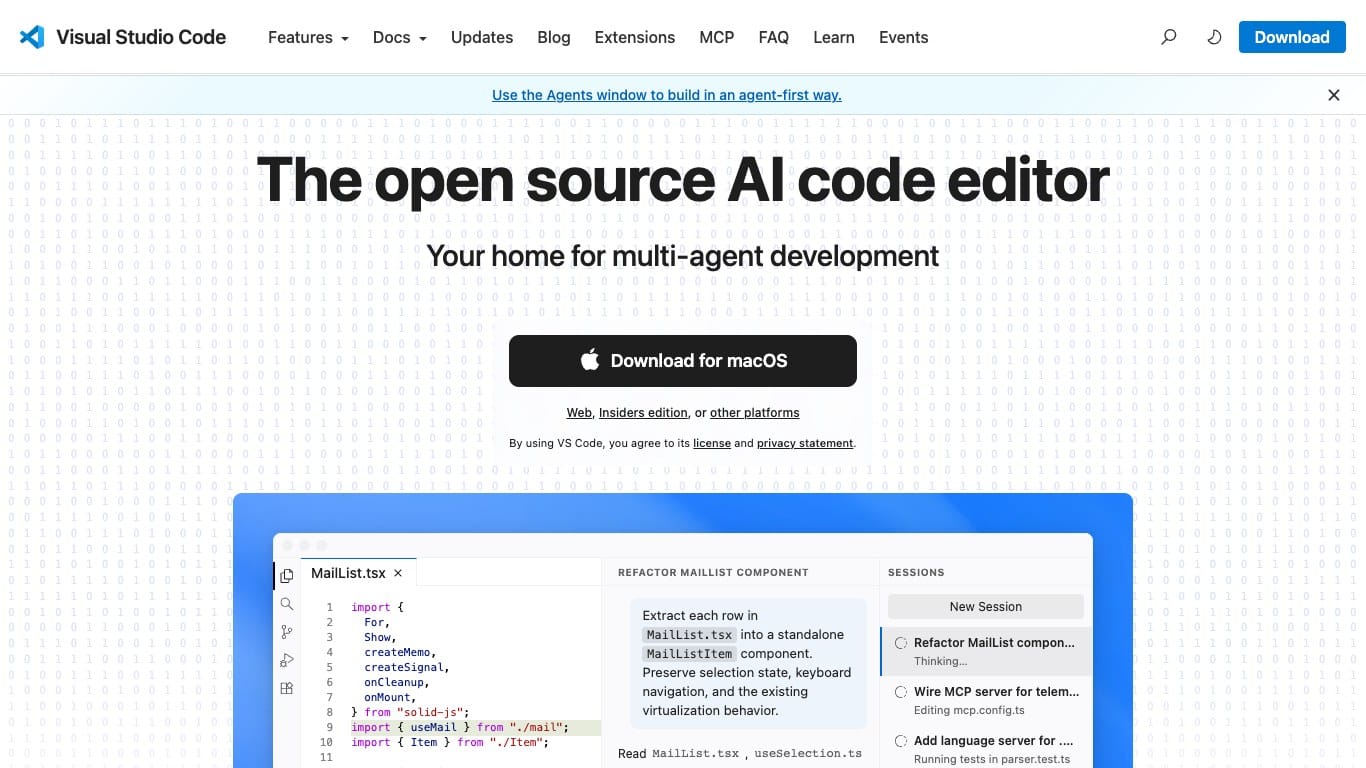Click the status icon beside Wire MCP server session

(901, 692)
